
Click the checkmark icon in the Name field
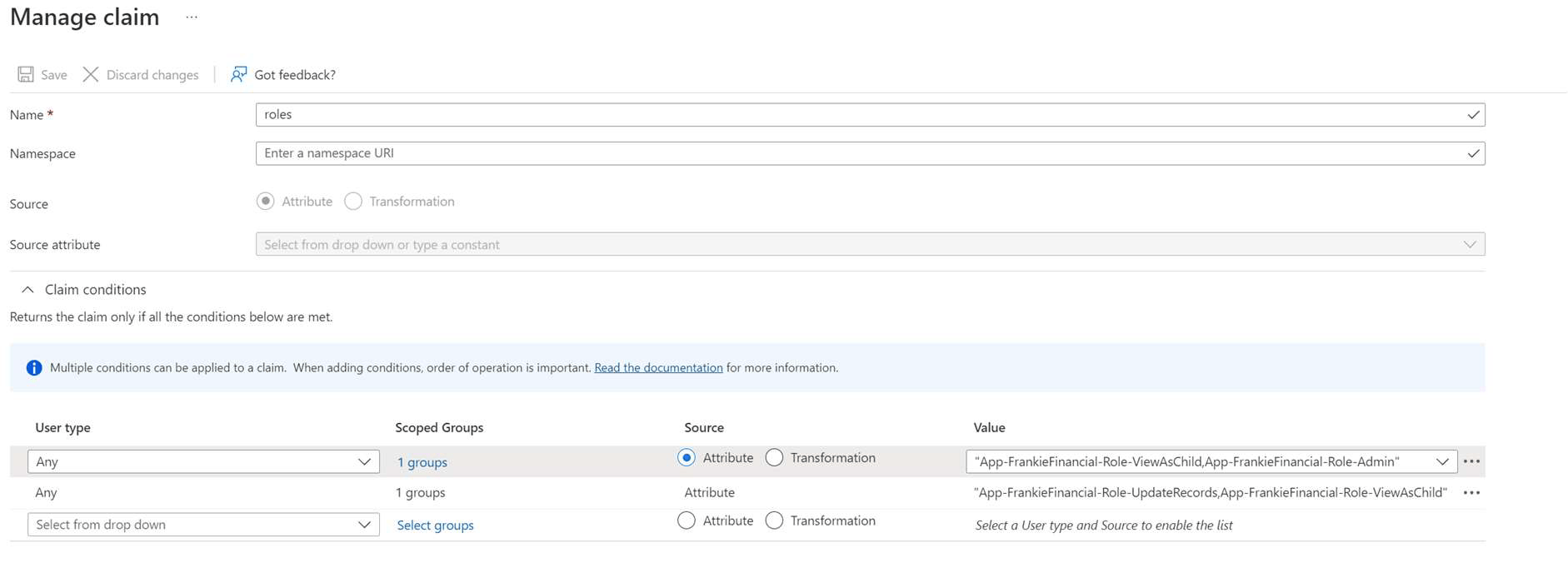pos(1472,115)
